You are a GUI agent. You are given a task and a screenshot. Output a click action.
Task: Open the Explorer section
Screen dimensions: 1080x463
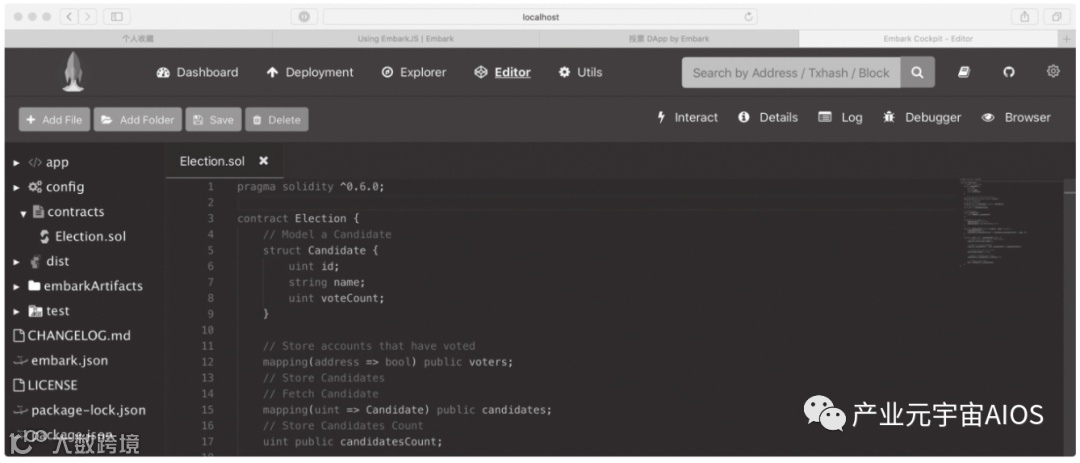[414, 72]
